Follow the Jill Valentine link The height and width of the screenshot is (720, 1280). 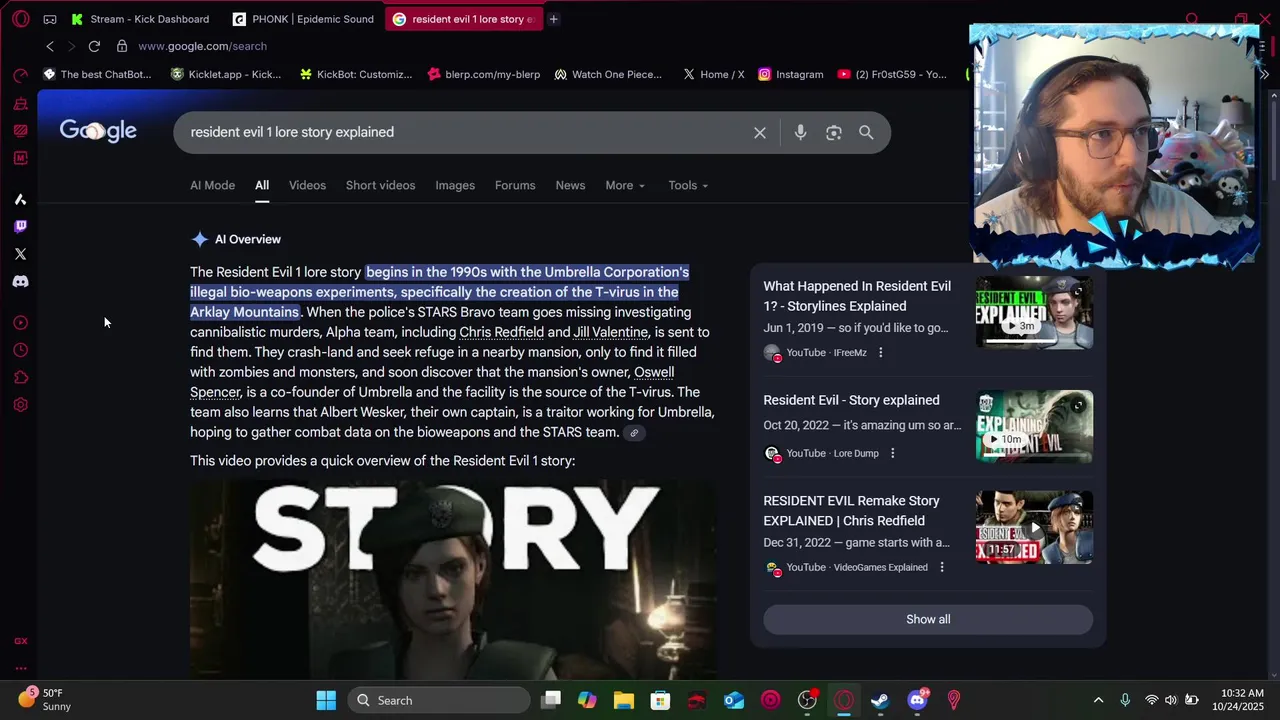(x=610, y=332)
